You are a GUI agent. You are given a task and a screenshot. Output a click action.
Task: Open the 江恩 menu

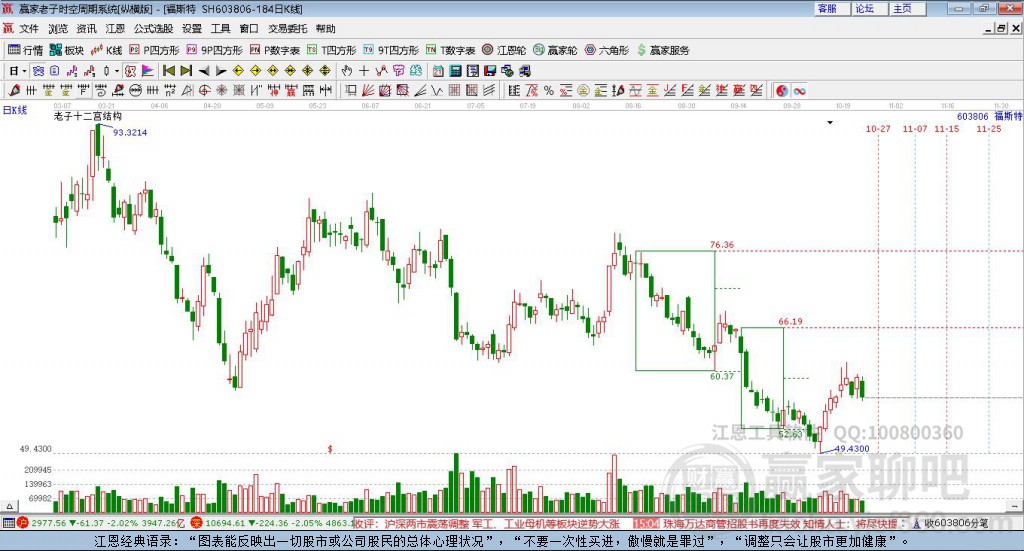[x=115, y=29]
